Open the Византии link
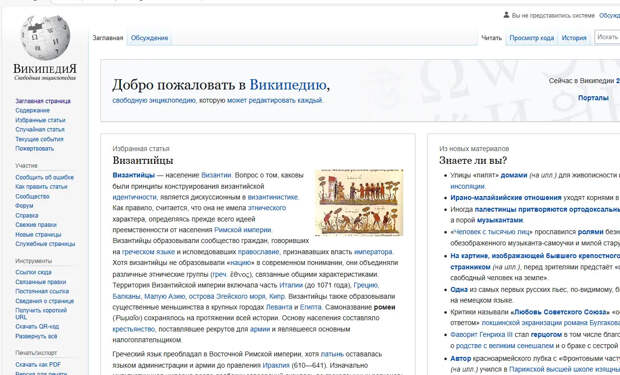 coord(216,175)
